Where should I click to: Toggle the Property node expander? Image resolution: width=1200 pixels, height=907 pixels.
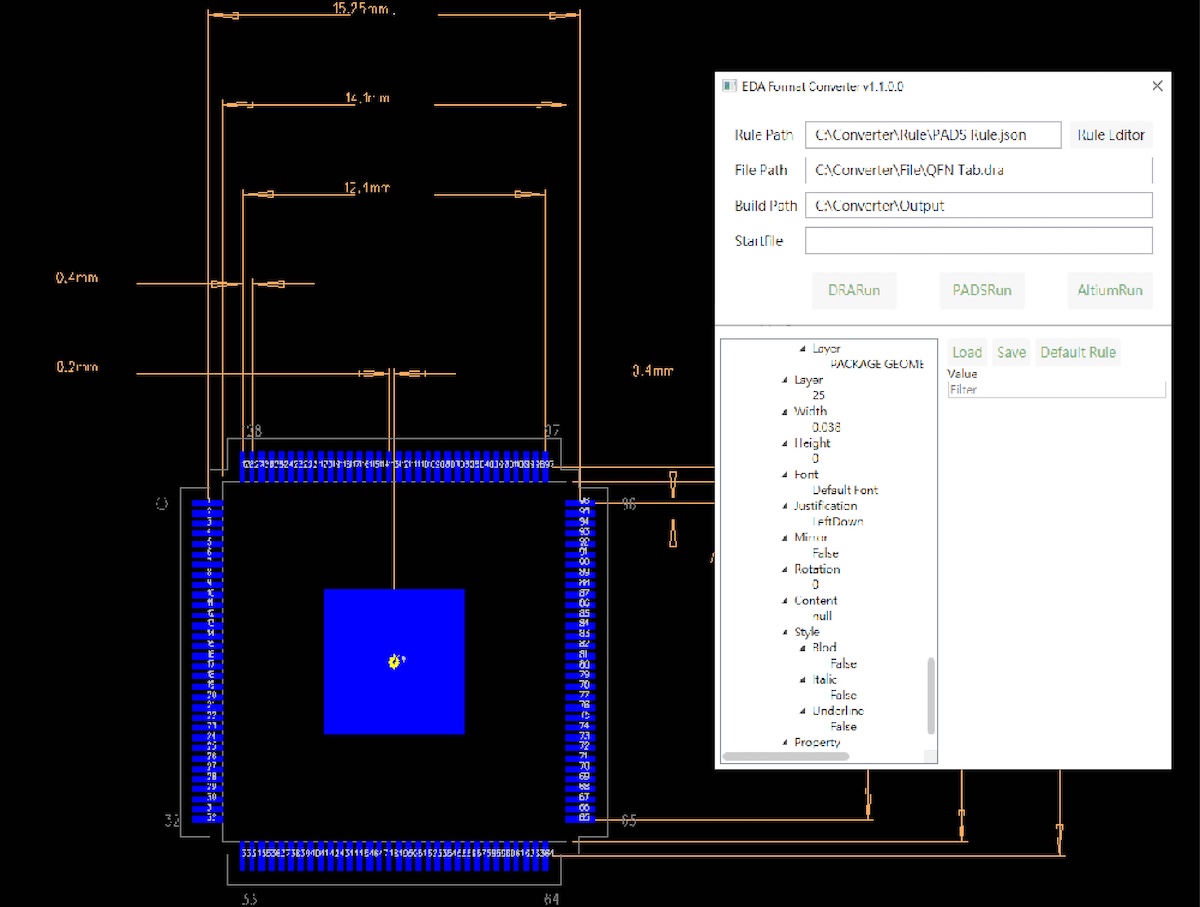pos(785,743)
